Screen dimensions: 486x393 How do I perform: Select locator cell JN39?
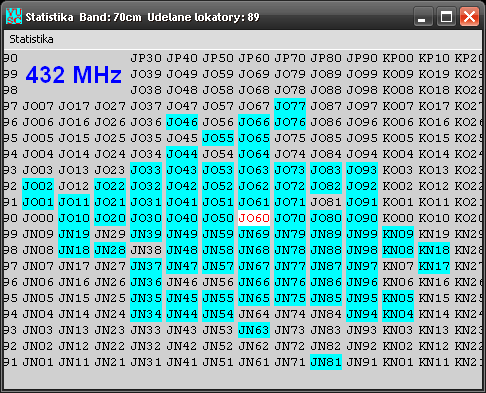pyautogui.click(x=146, y=234)
